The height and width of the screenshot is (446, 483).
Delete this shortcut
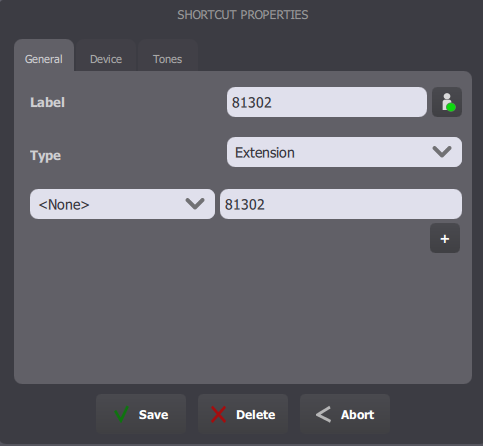click(x=243, y=414)
